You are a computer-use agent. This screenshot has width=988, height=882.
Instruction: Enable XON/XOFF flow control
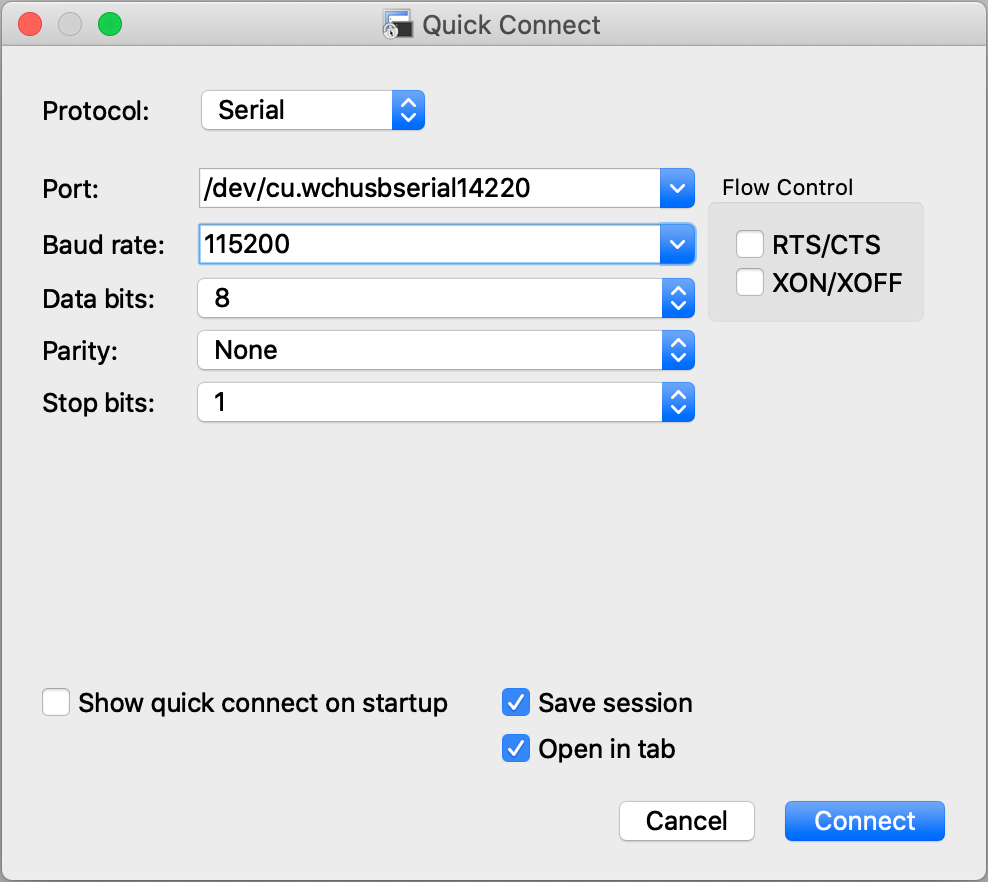pos(750,283)
